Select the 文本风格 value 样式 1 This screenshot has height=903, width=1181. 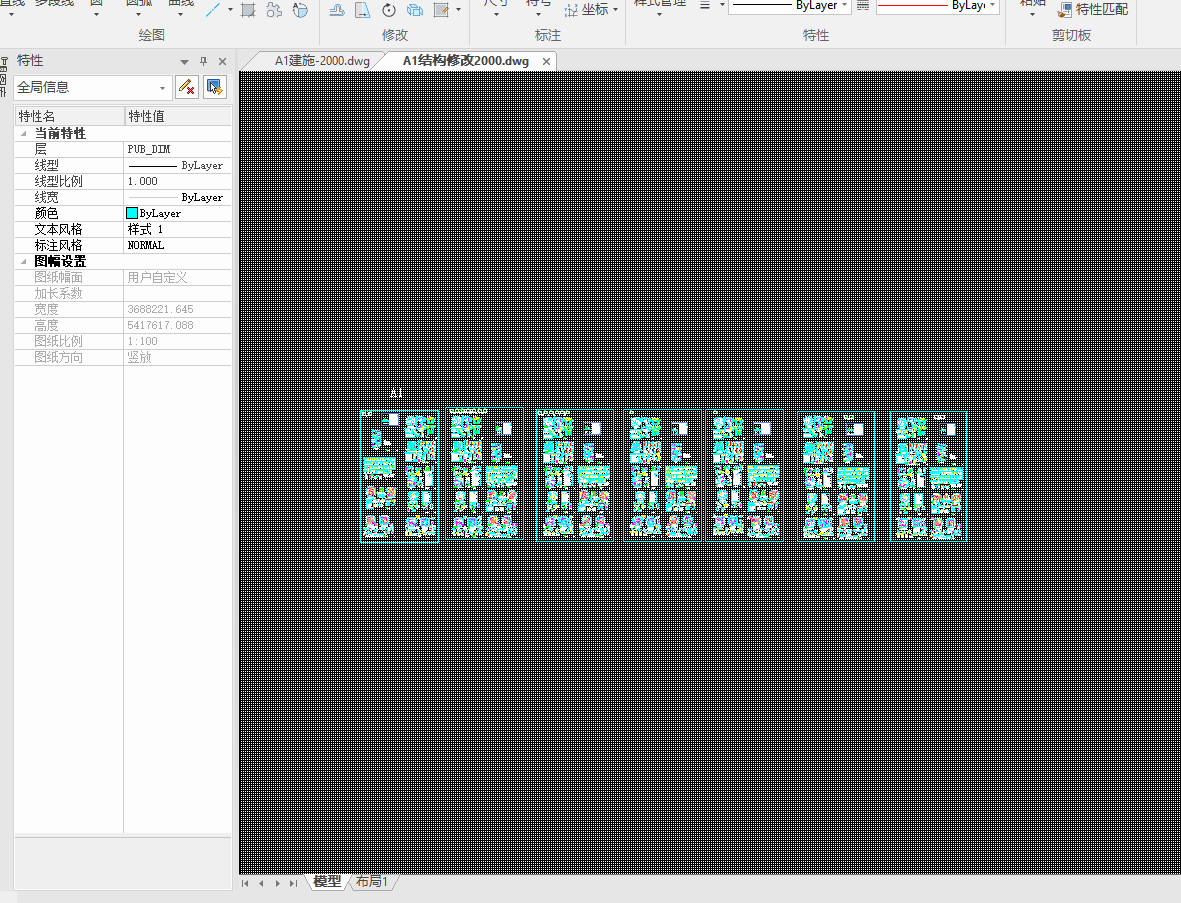178,229
